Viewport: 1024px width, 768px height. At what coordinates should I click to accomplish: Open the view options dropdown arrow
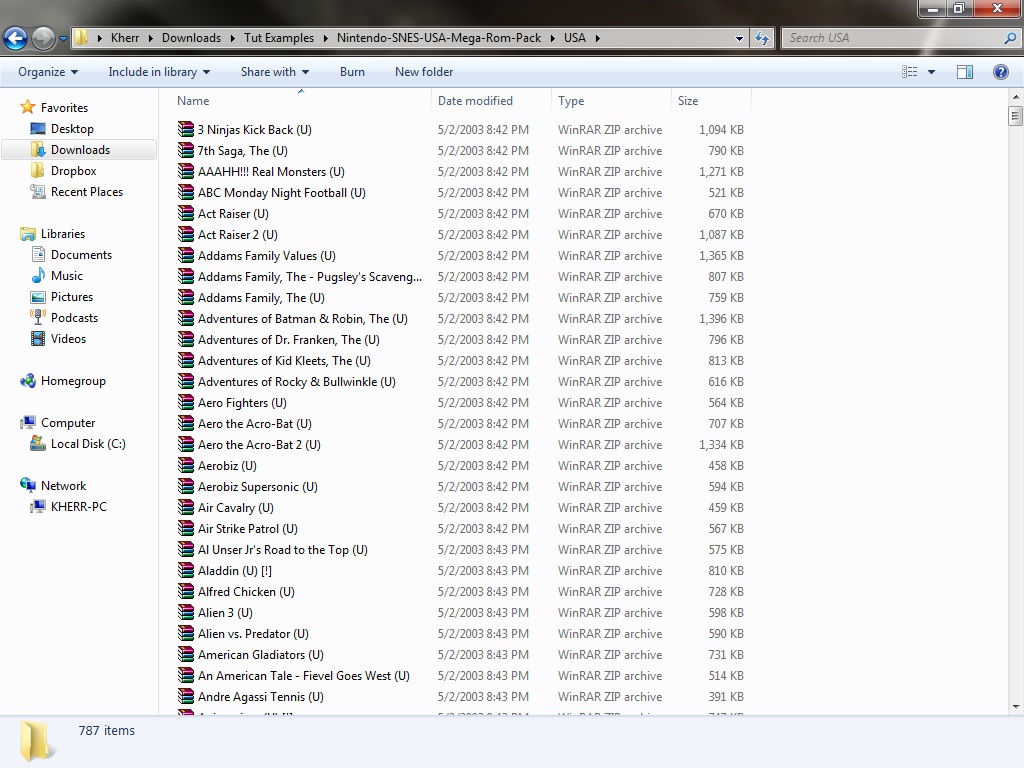931,72
